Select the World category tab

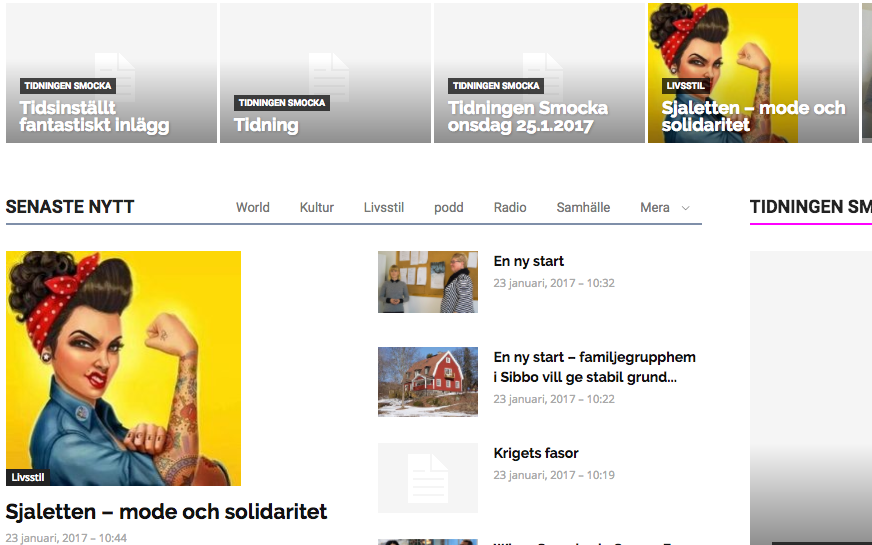[252, 207]
